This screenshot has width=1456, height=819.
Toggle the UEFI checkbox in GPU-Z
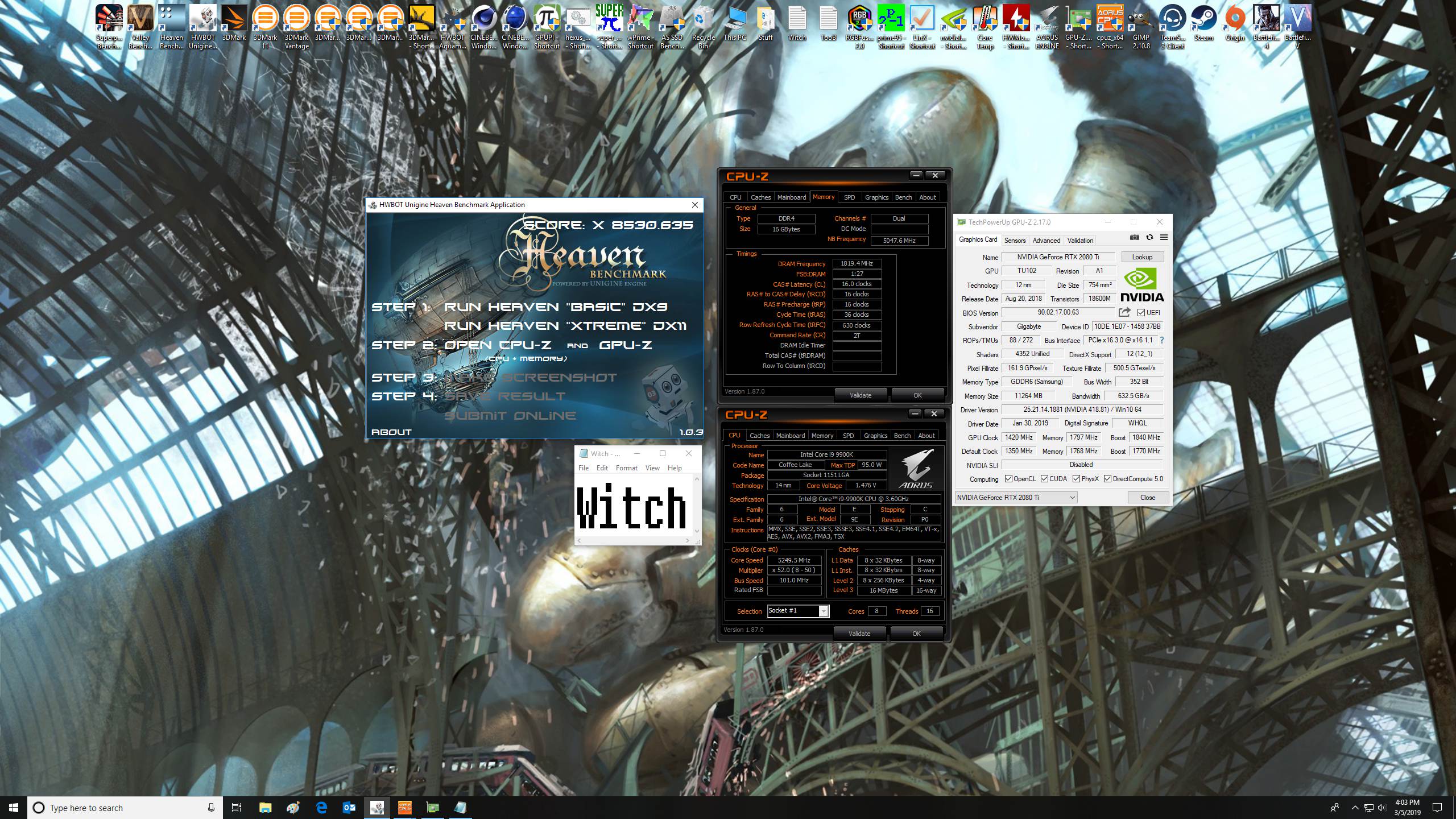pos(1141,312)
